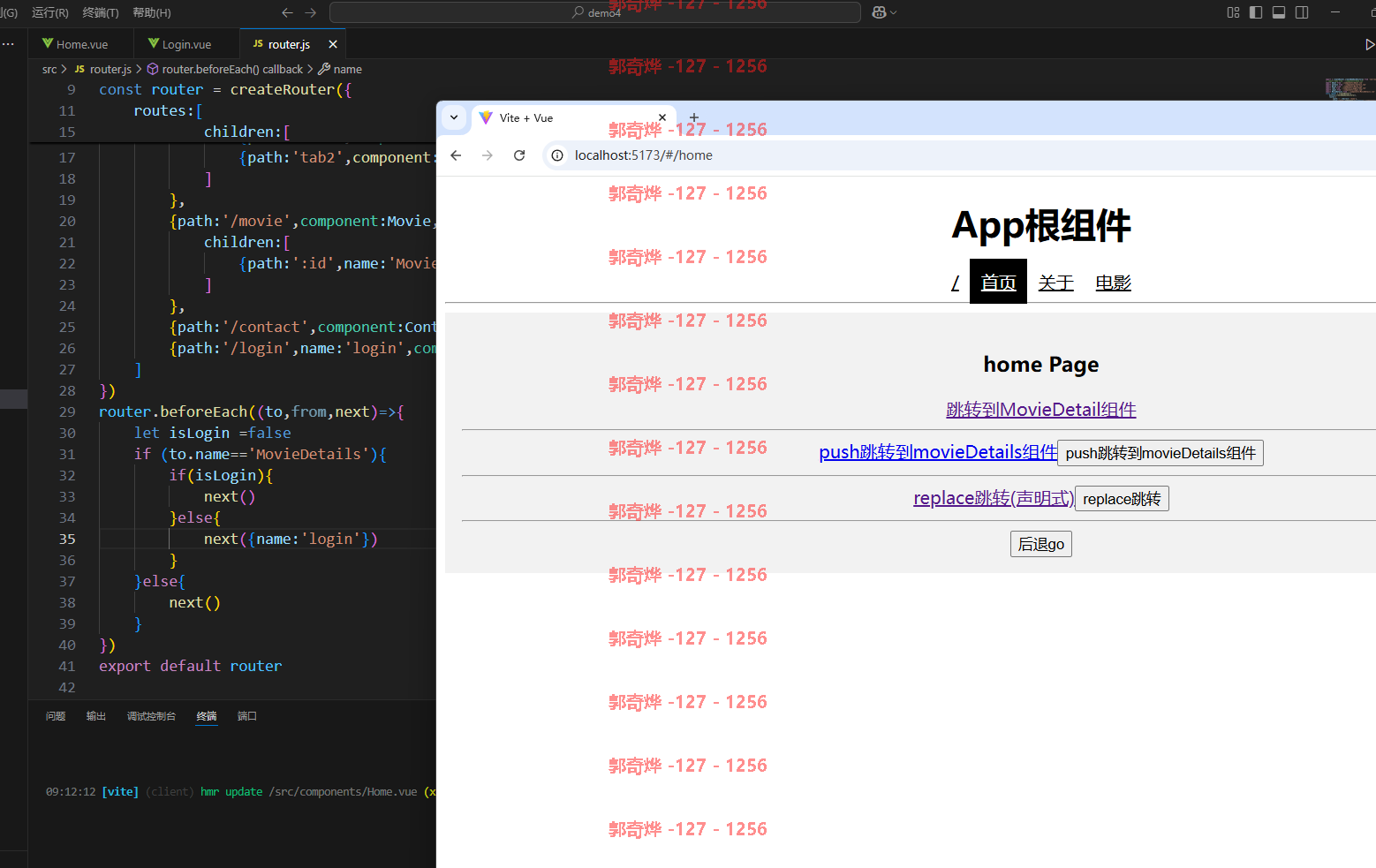The width and height of the screenshot is (1376, 868).
Task: Click the 首页 nav link
Action: coord(998,282)
